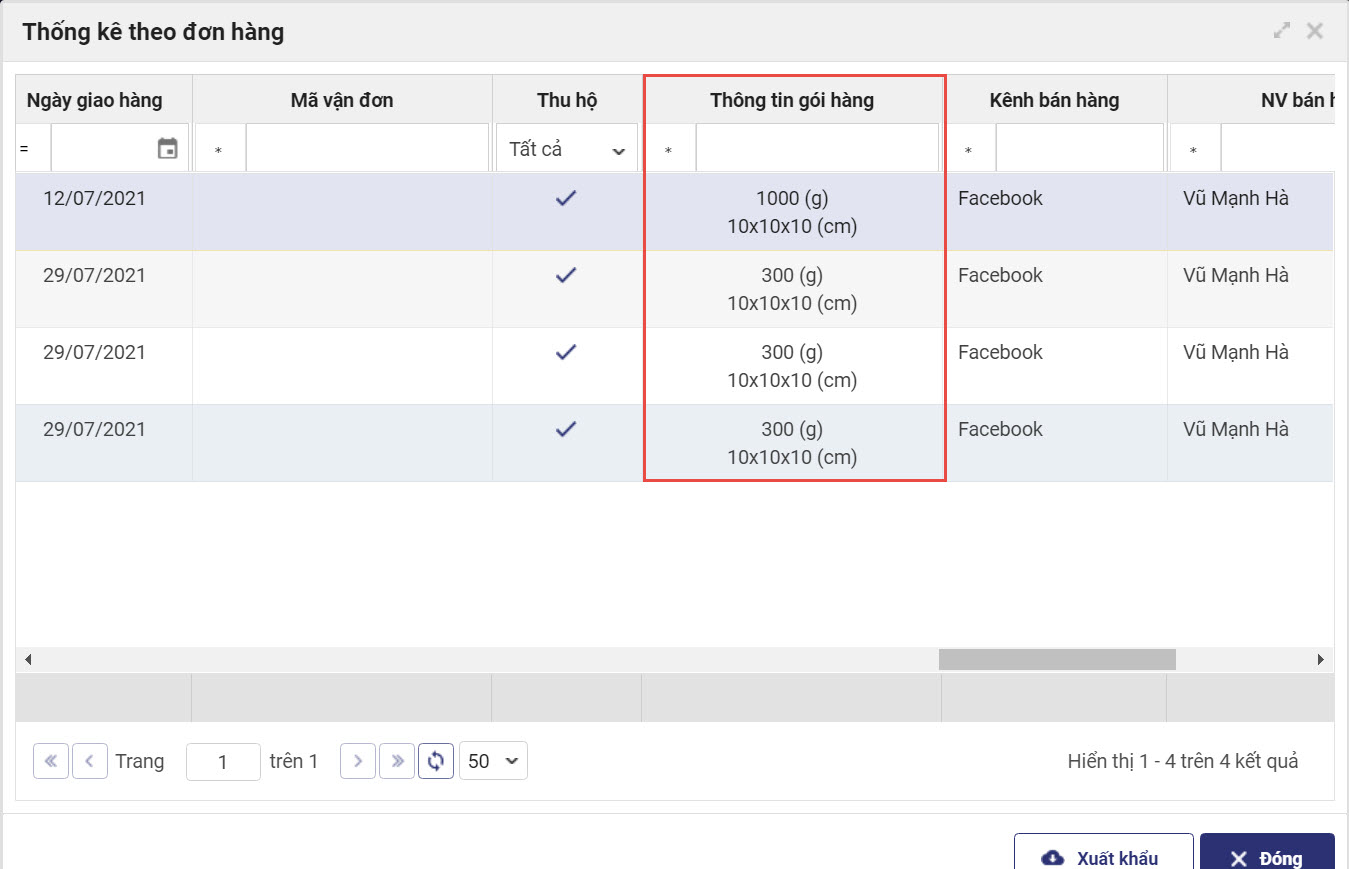Go to the next page

tap(358, 761)
